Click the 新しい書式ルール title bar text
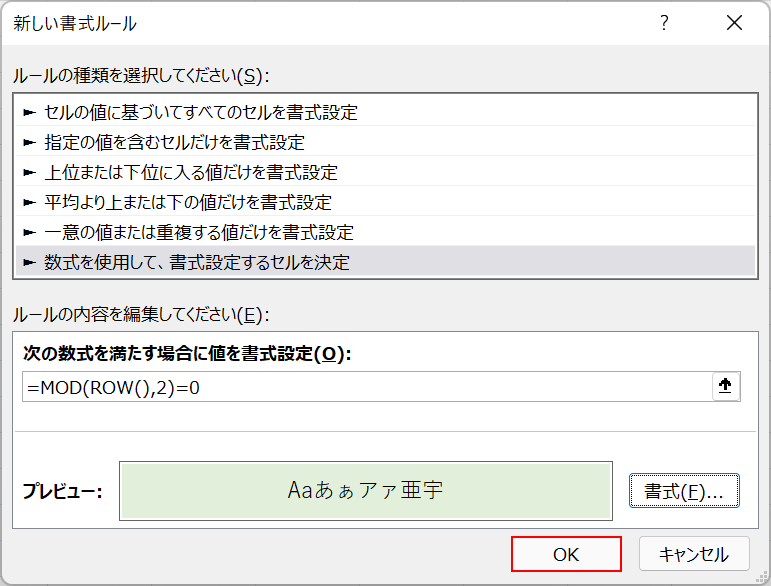The height and width of the screenshot is (586, 771). click(75, 23)
